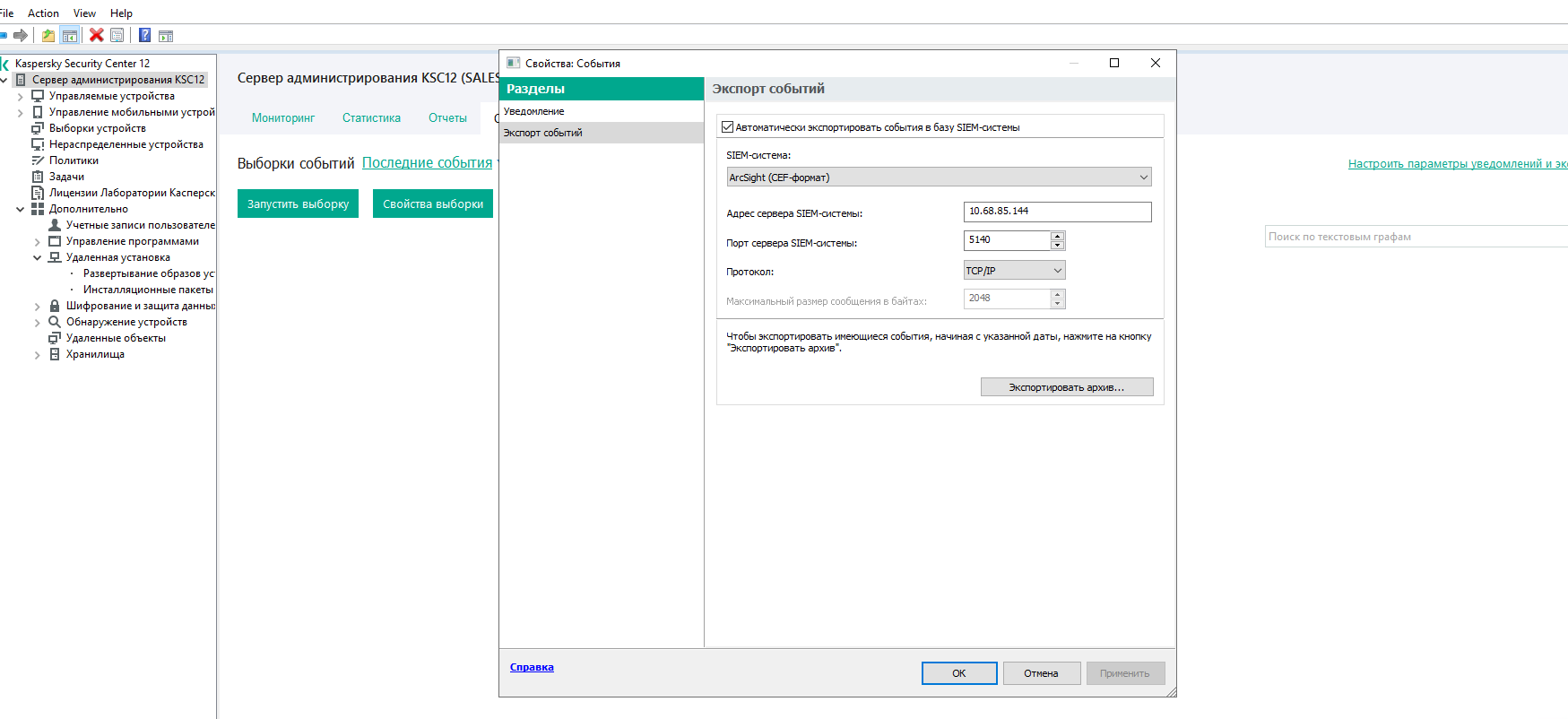Expand the Управляемые устройства tree node

[x=21, y=96]
